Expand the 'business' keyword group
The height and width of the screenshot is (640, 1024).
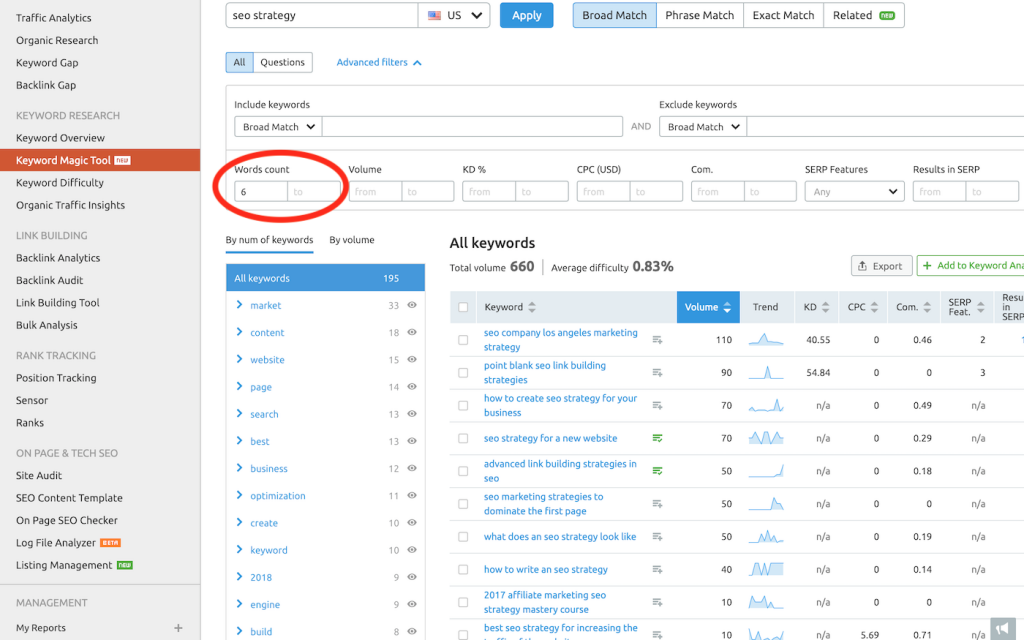tap(239, 468)
